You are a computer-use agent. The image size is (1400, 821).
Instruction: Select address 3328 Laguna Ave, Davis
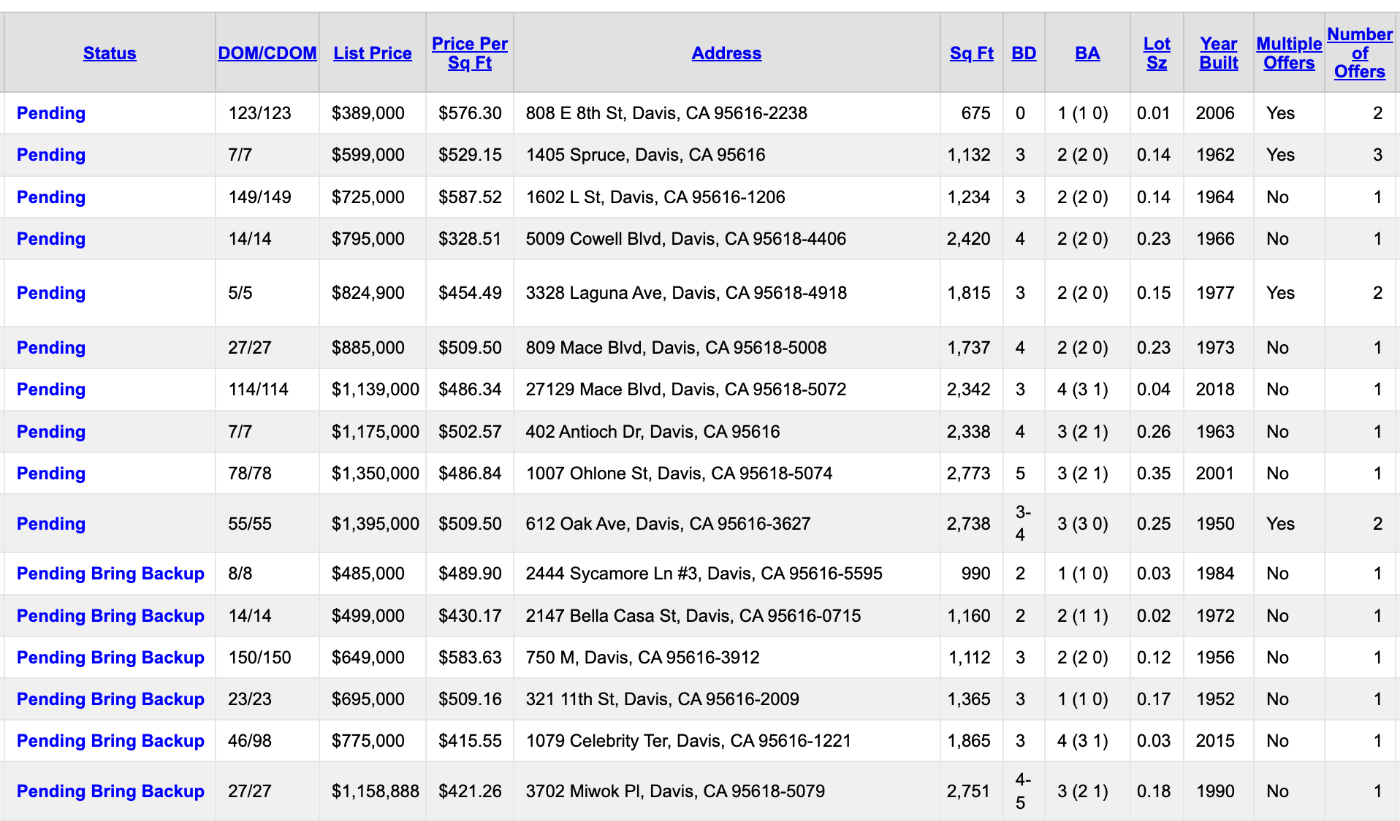[x=686, y=293]
